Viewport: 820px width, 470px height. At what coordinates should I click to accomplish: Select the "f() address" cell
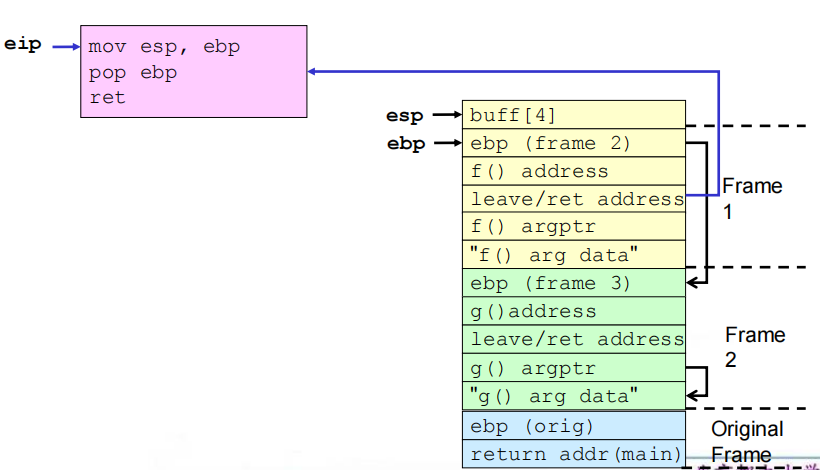(573, 171)
